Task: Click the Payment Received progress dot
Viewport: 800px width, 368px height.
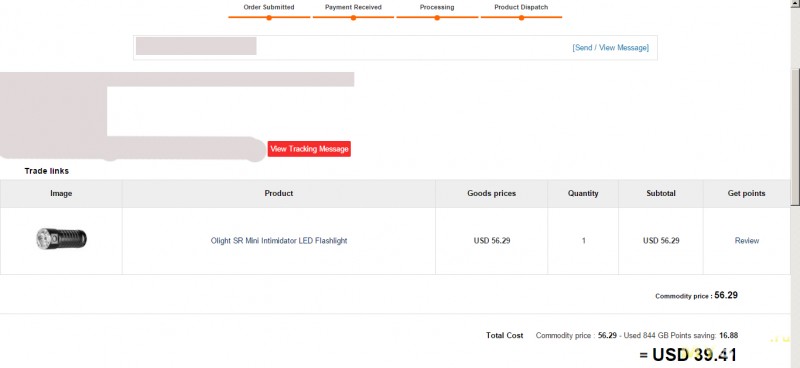Action: coord(353,18)
